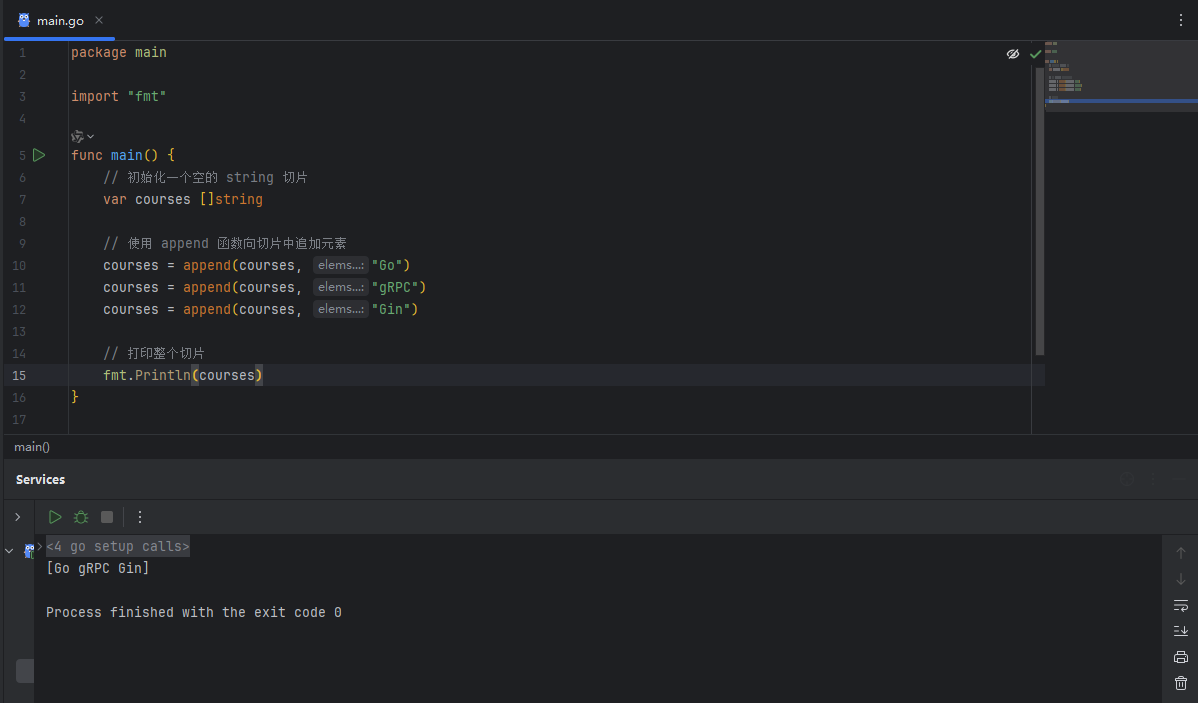
Task: Select the main.go editor tab
Action: point(60,21)
